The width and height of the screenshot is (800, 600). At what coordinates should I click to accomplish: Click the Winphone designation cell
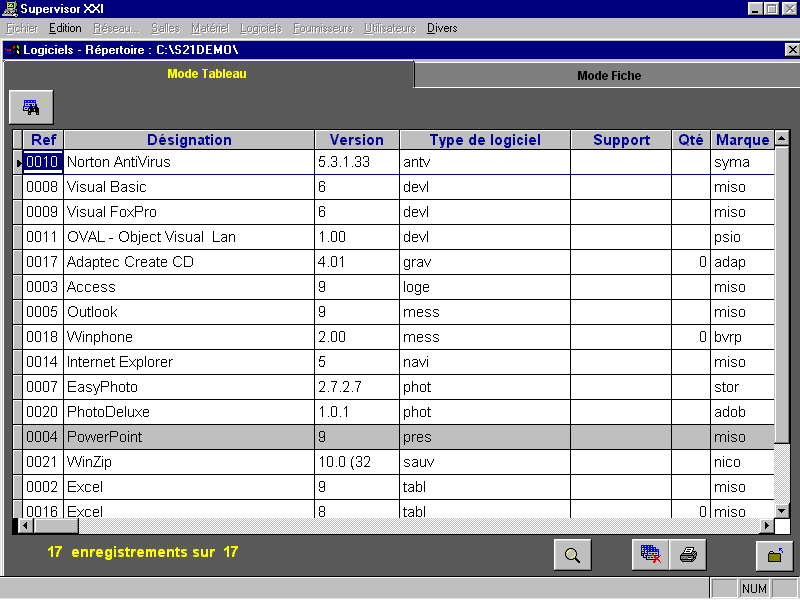point(189,337)
